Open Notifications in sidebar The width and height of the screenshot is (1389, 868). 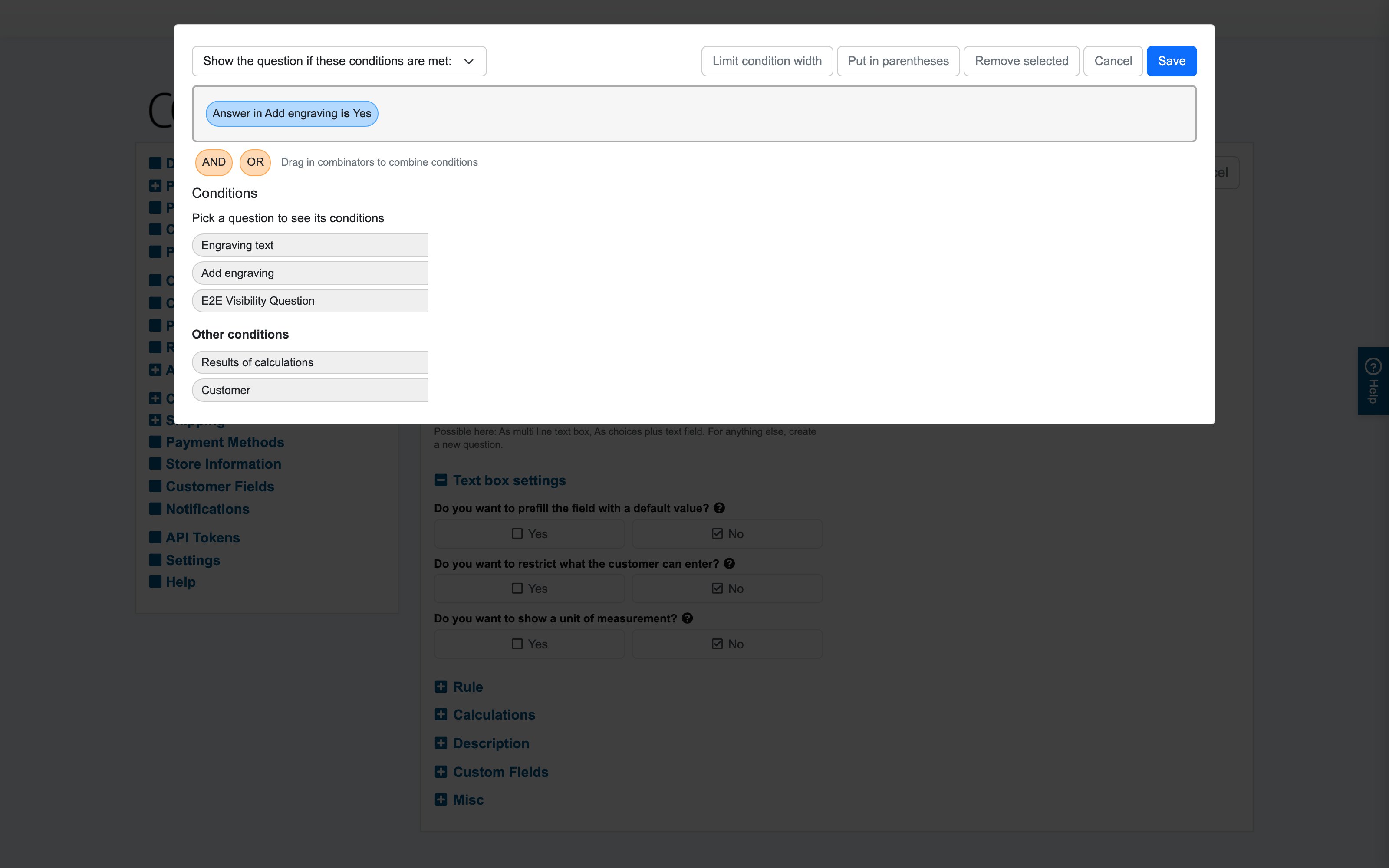click(x=207, y=509)
